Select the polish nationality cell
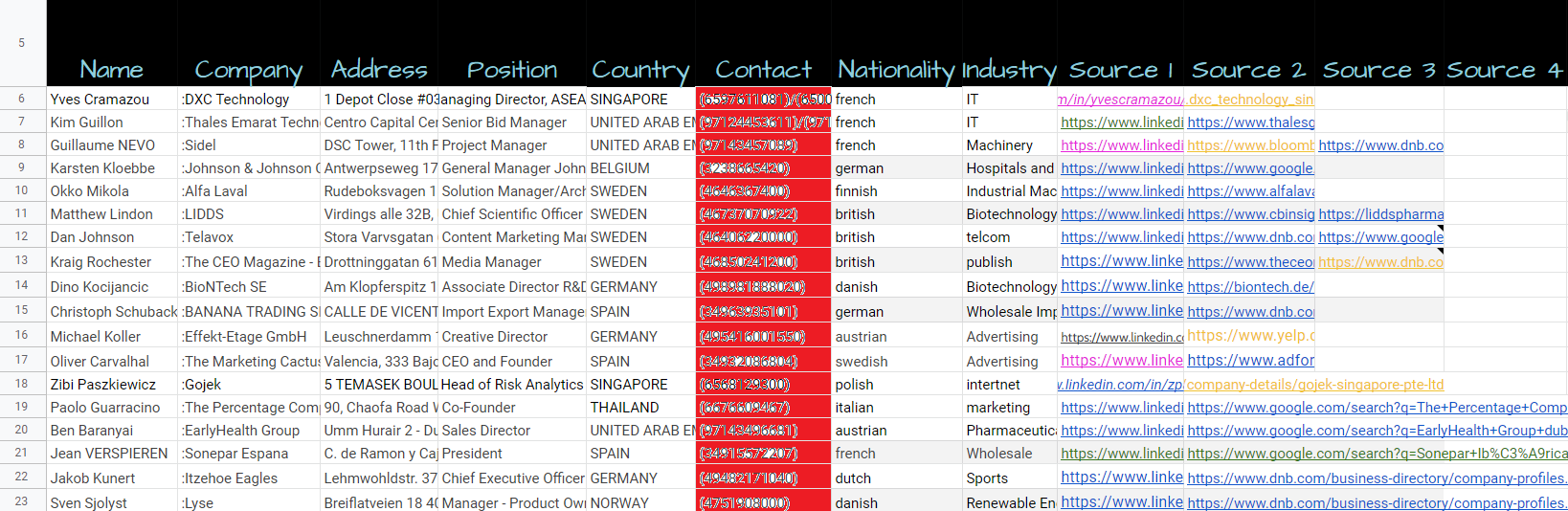1568x511 pixels. [897, 384]
